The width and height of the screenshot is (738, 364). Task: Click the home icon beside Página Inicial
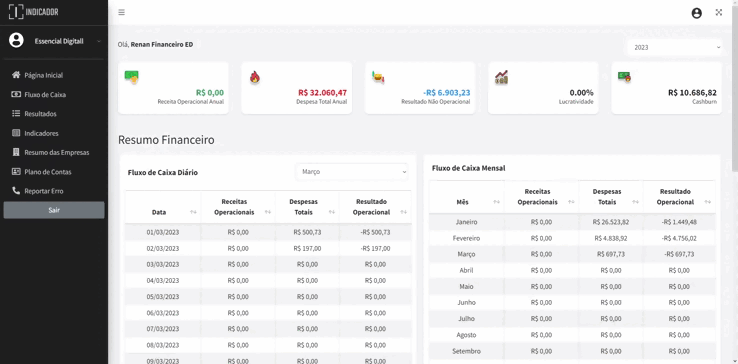(x=16, y=75)
